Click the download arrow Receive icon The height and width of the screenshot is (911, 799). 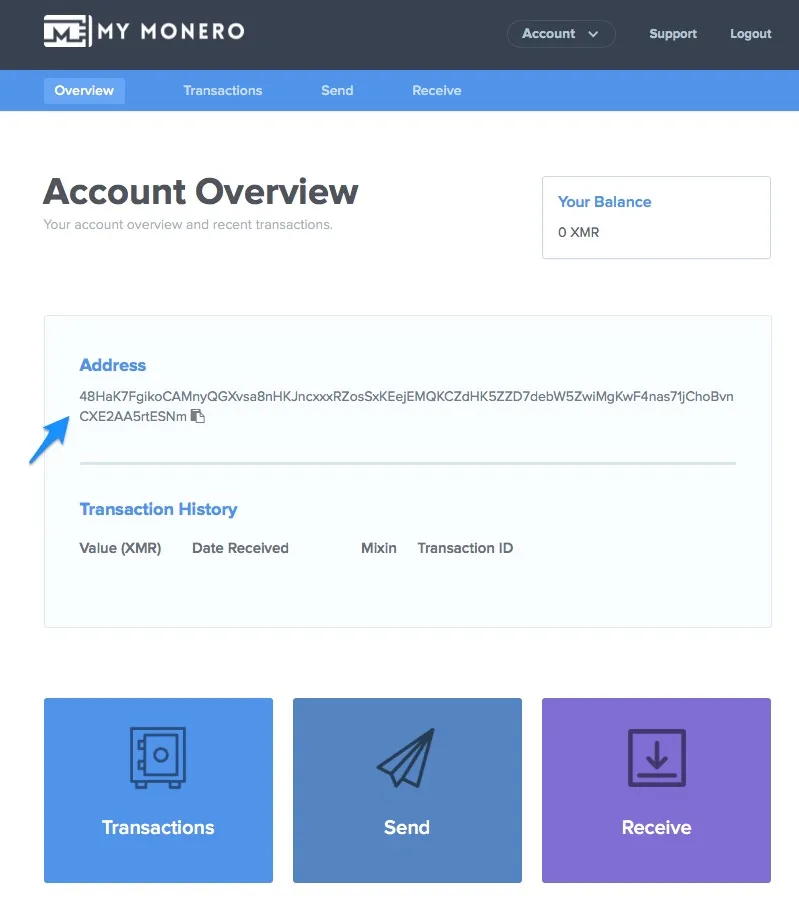(656, 757)
